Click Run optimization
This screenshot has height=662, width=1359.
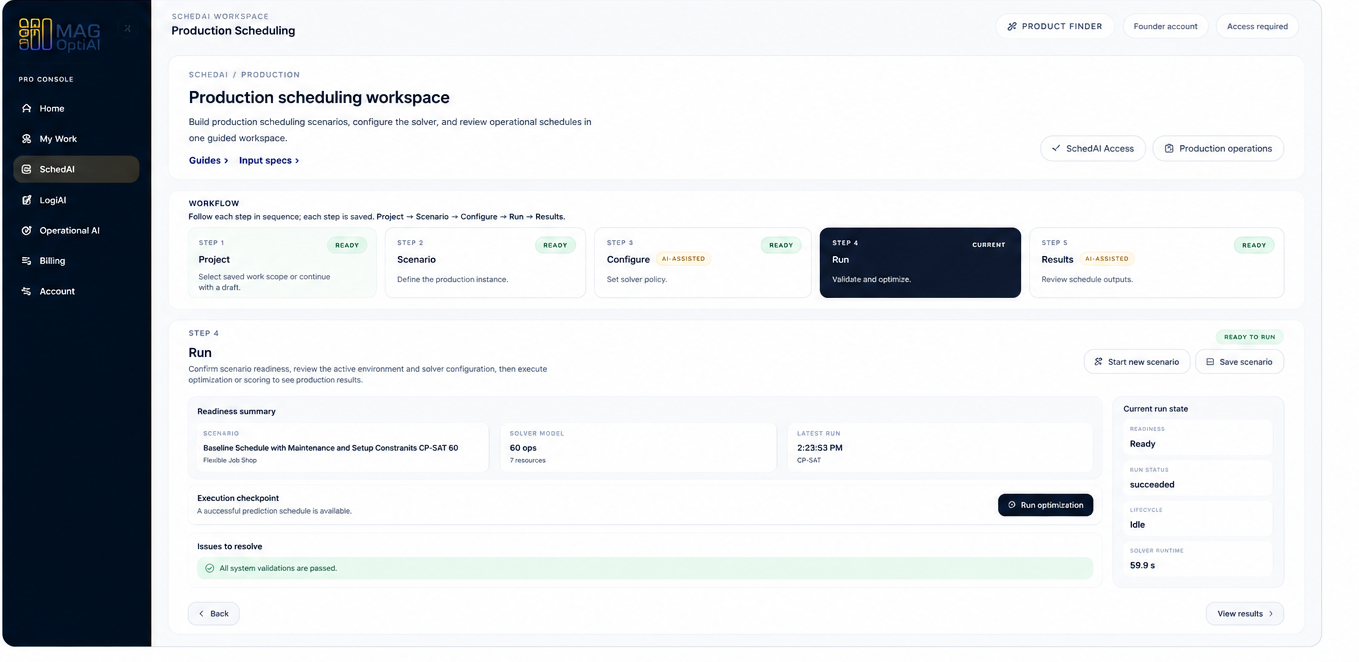pyautogui.click(x=1045, y=505)
